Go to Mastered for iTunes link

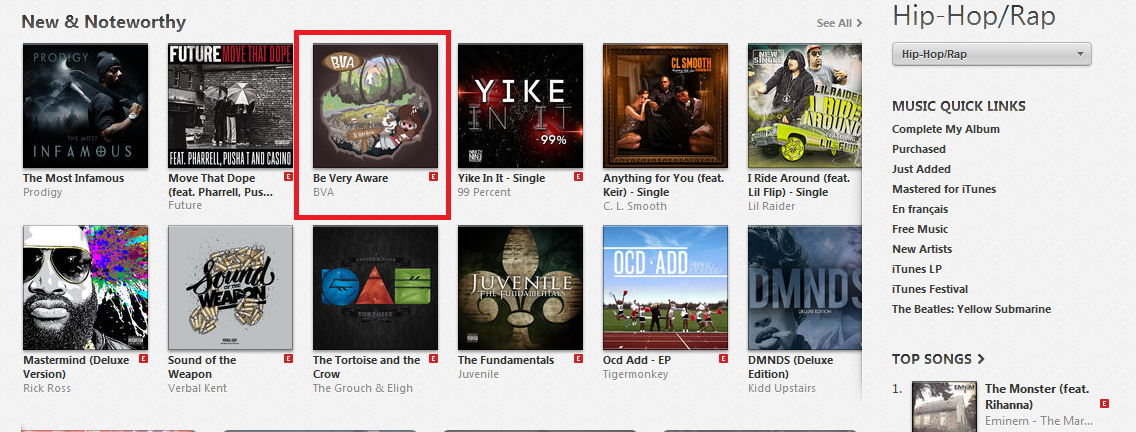[943, 189]
